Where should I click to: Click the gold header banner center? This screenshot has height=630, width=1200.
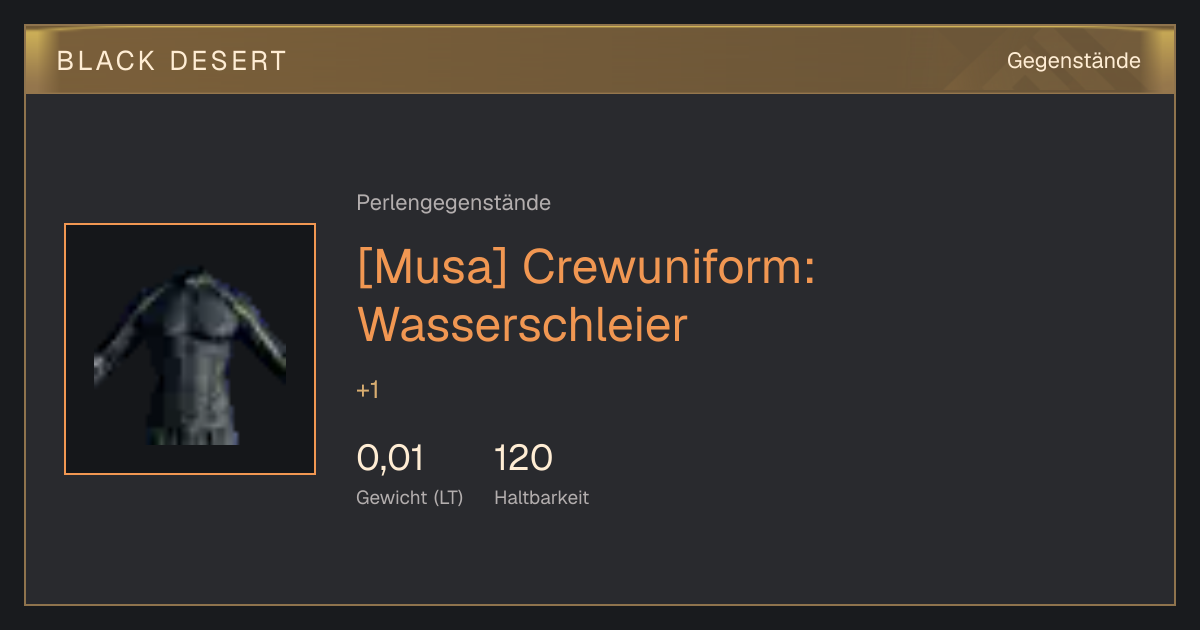click(600, 60)
